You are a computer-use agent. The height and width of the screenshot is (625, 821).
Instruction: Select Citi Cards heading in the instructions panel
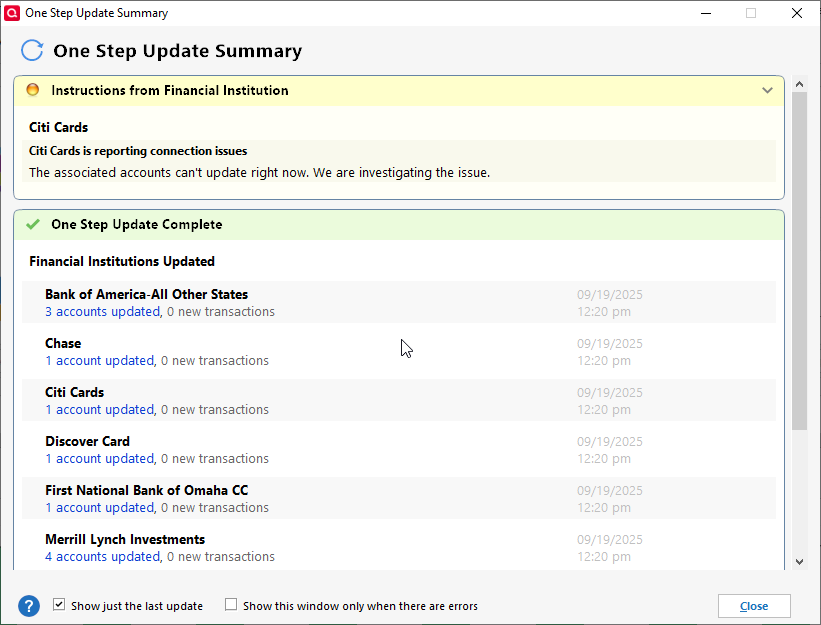pos(59,127)
